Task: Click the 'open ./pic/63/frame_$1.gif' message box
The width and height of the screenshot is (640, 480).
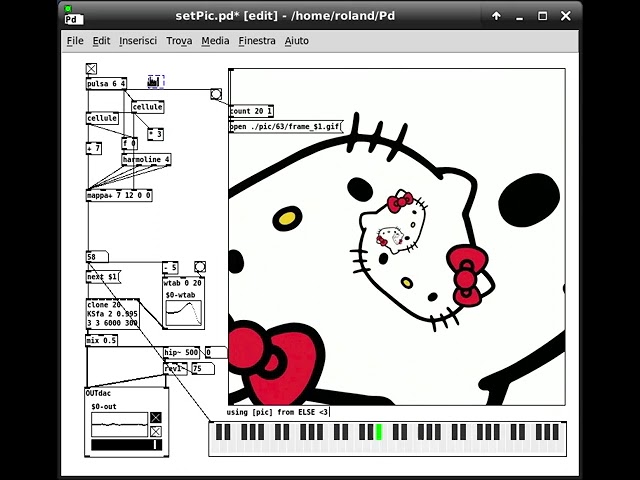Action: 286,127
